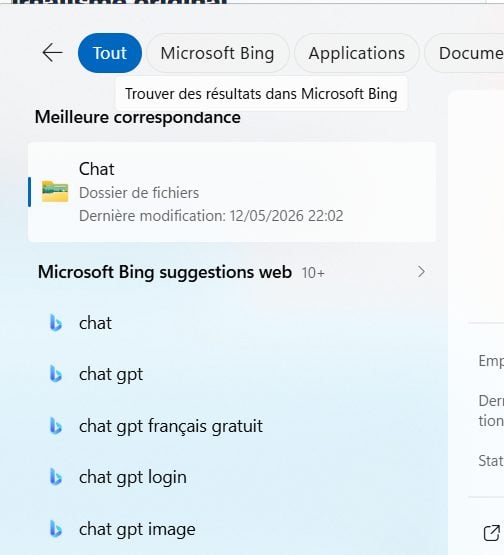This screenshot has width=504, height=555.
Task: Select the 'chat gpt' web suggestion
Action: pyautogui.click(x=232, y=374)
